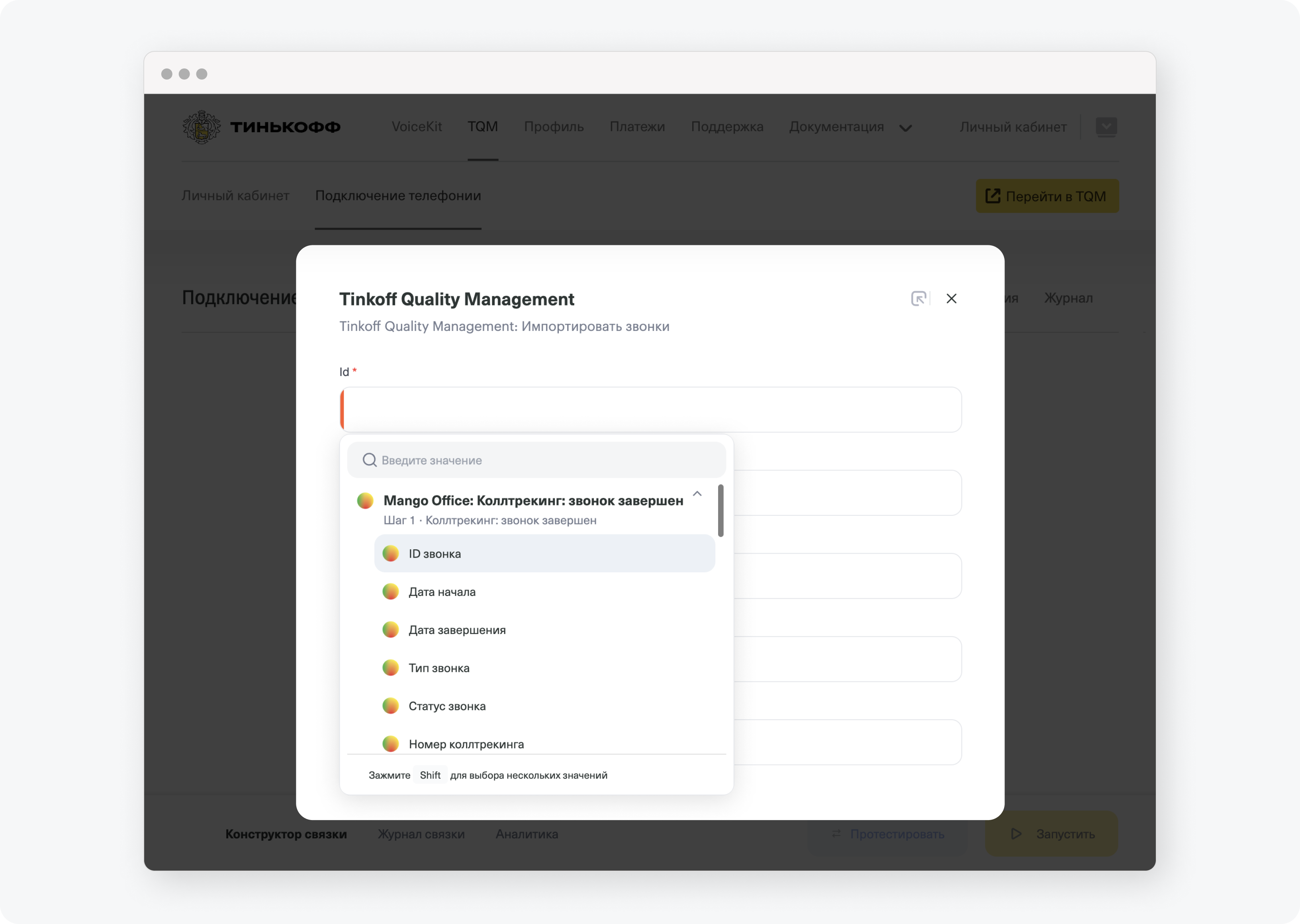
Task: Open the Платежи menu item
Action: tap(637, 127)
